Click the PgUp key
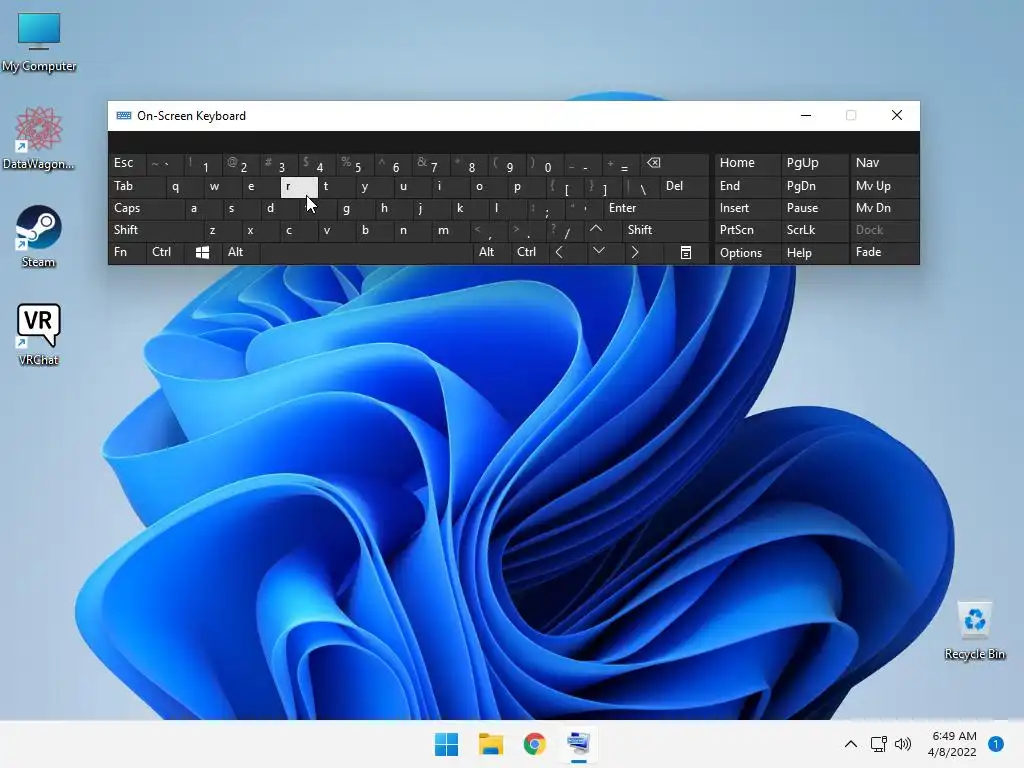The image size is (1024, 768). [814, 163]
